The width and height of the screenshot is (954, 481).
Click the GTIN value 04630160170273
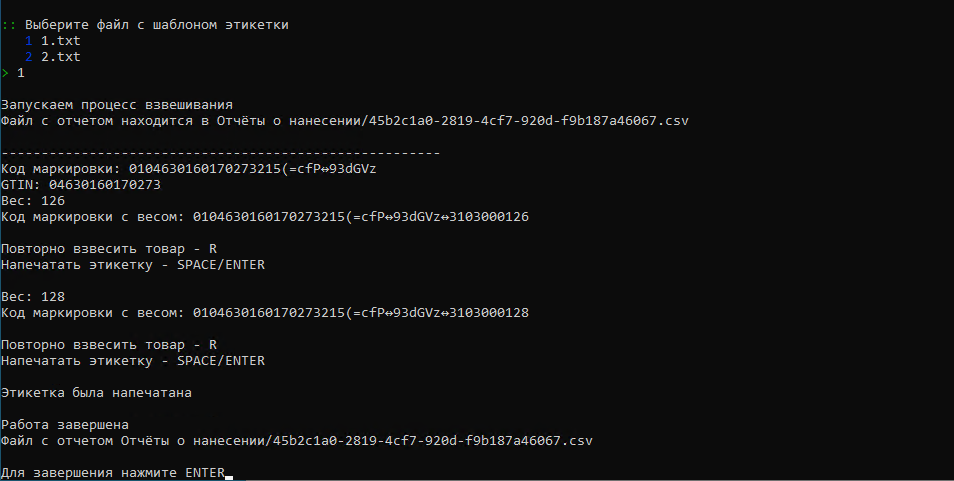(105, 184)
